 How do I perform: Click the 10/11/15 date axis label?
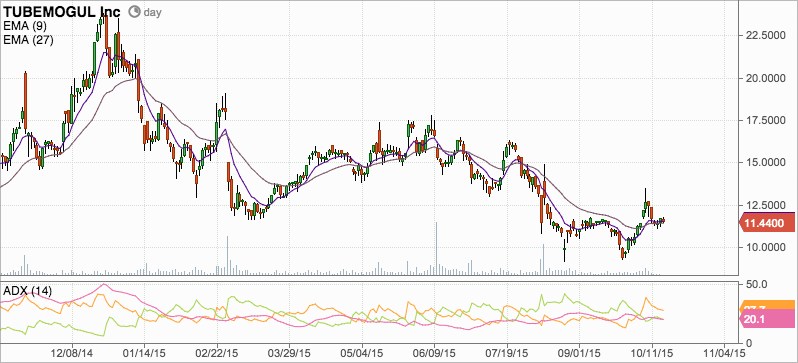(652, 353)
